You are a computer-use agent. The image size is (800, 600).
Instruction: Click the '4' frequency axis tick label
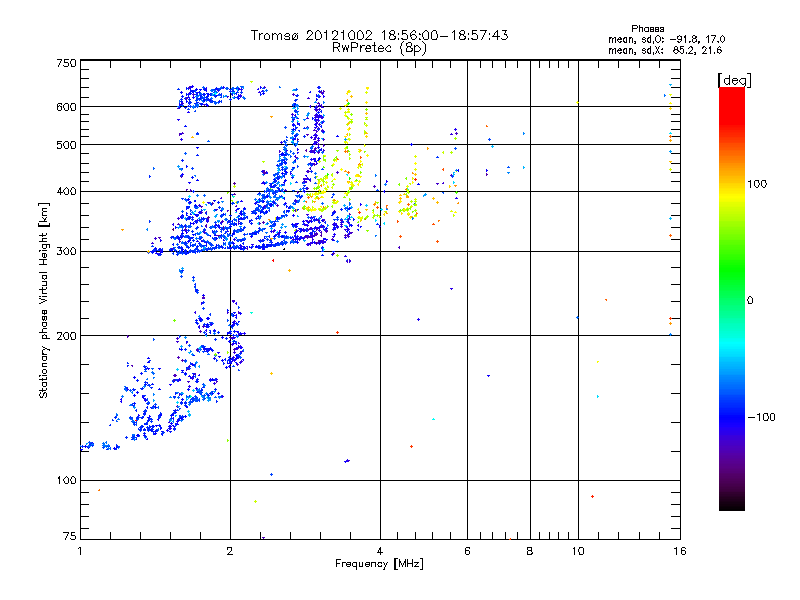coord(380,551)
